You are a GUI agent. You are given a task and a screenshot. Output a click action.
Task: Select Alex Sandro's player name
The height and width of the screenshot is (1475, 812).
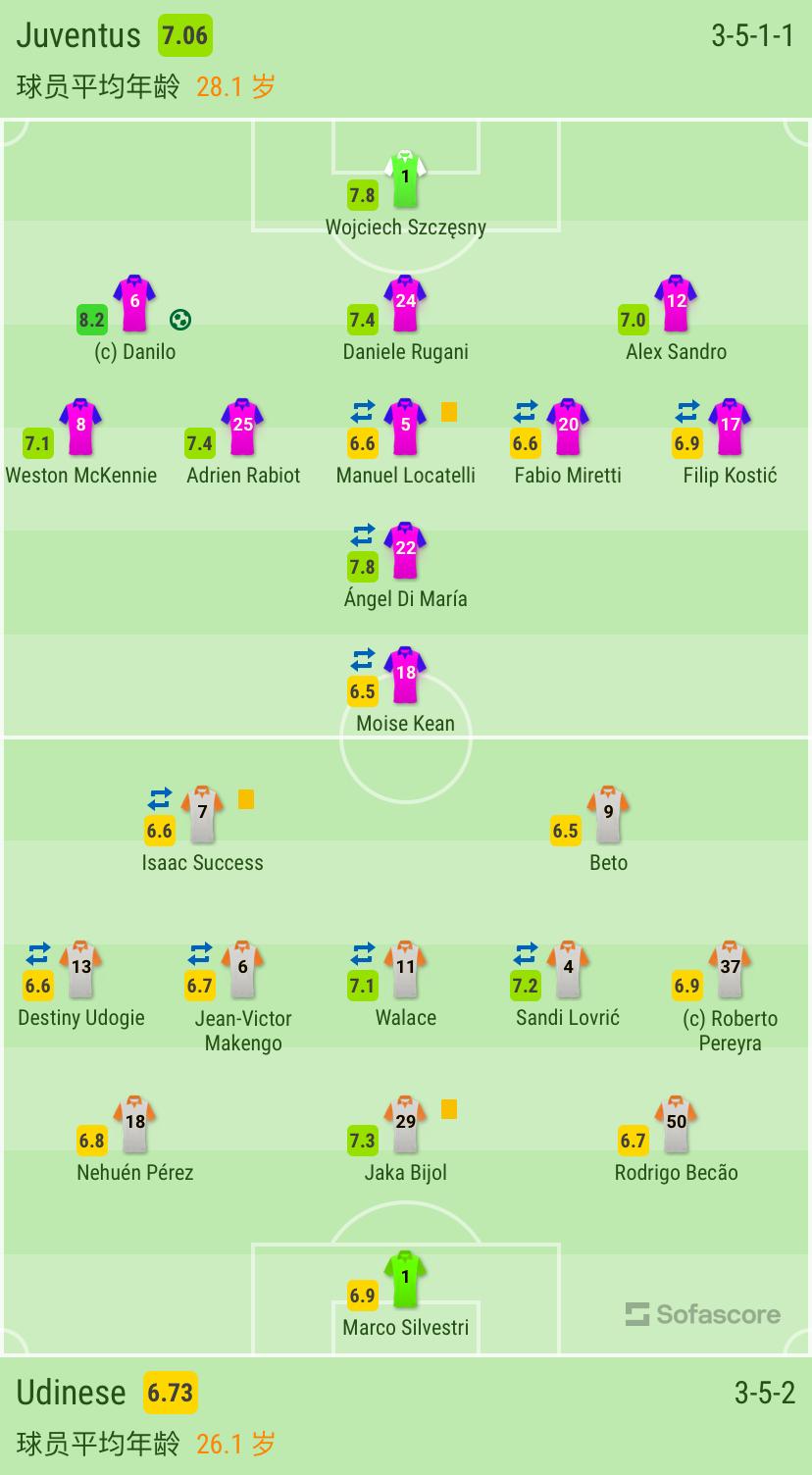point(676,352)
